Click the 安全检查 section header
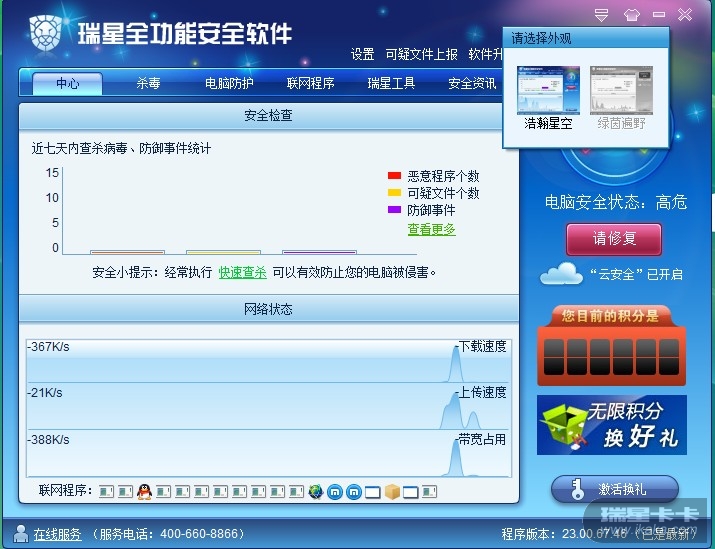This screenshot has width=715, height=549. point(269,116)
